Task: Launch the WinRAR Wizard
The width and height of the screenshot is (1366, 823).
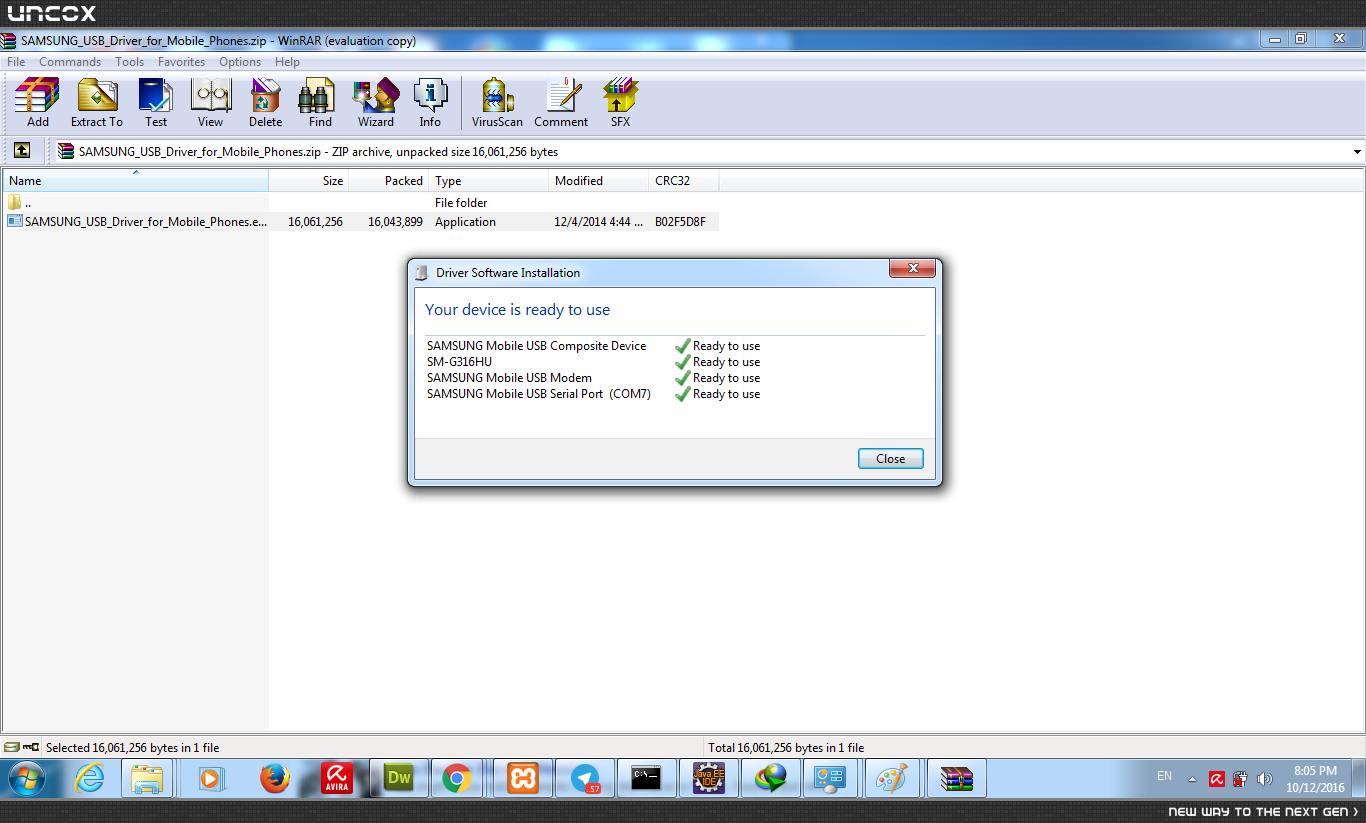Action: pyautogui.click(x=376, y=102)
